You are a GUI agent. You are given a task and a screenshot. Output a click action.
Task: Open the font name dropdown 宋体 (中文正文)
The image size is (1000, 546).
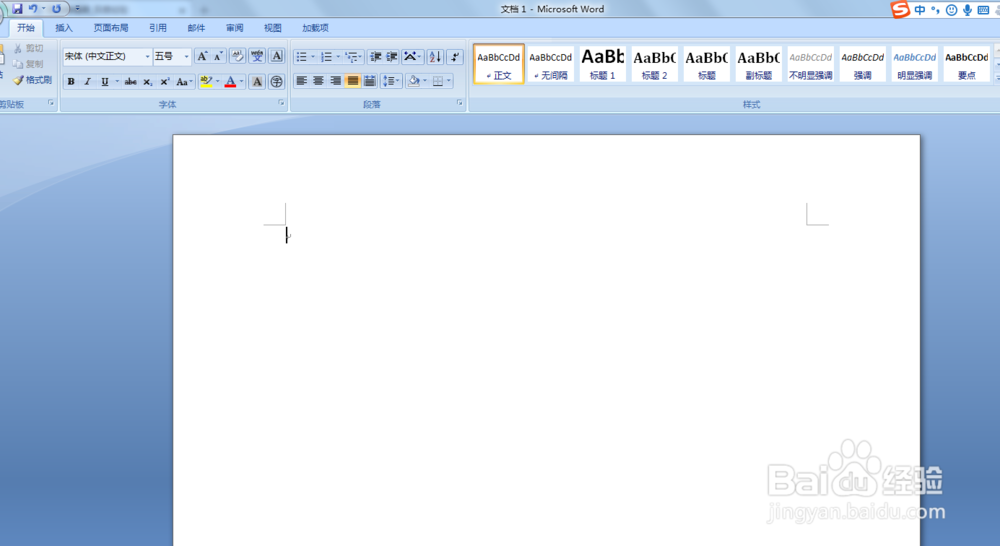147,57
